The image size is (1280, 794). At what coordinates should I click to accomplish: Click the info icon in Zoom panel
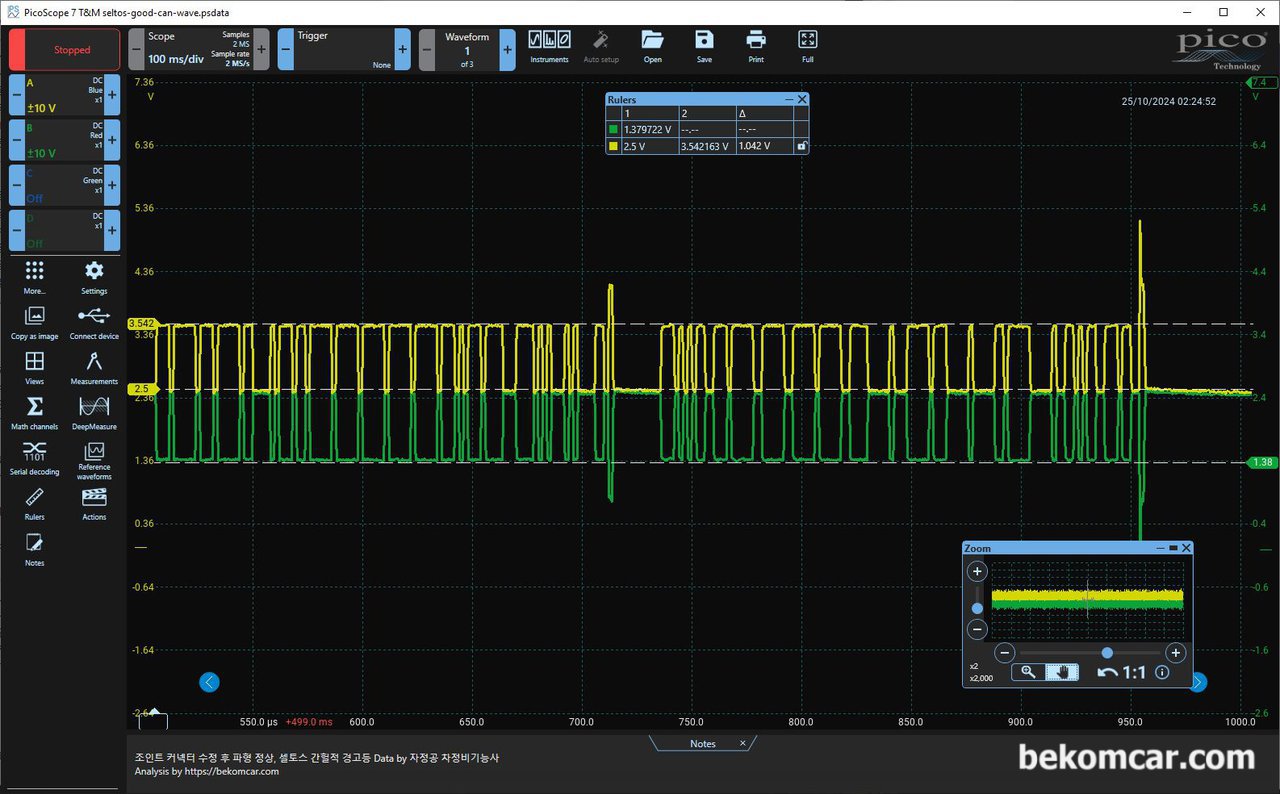pos(1162,673)
